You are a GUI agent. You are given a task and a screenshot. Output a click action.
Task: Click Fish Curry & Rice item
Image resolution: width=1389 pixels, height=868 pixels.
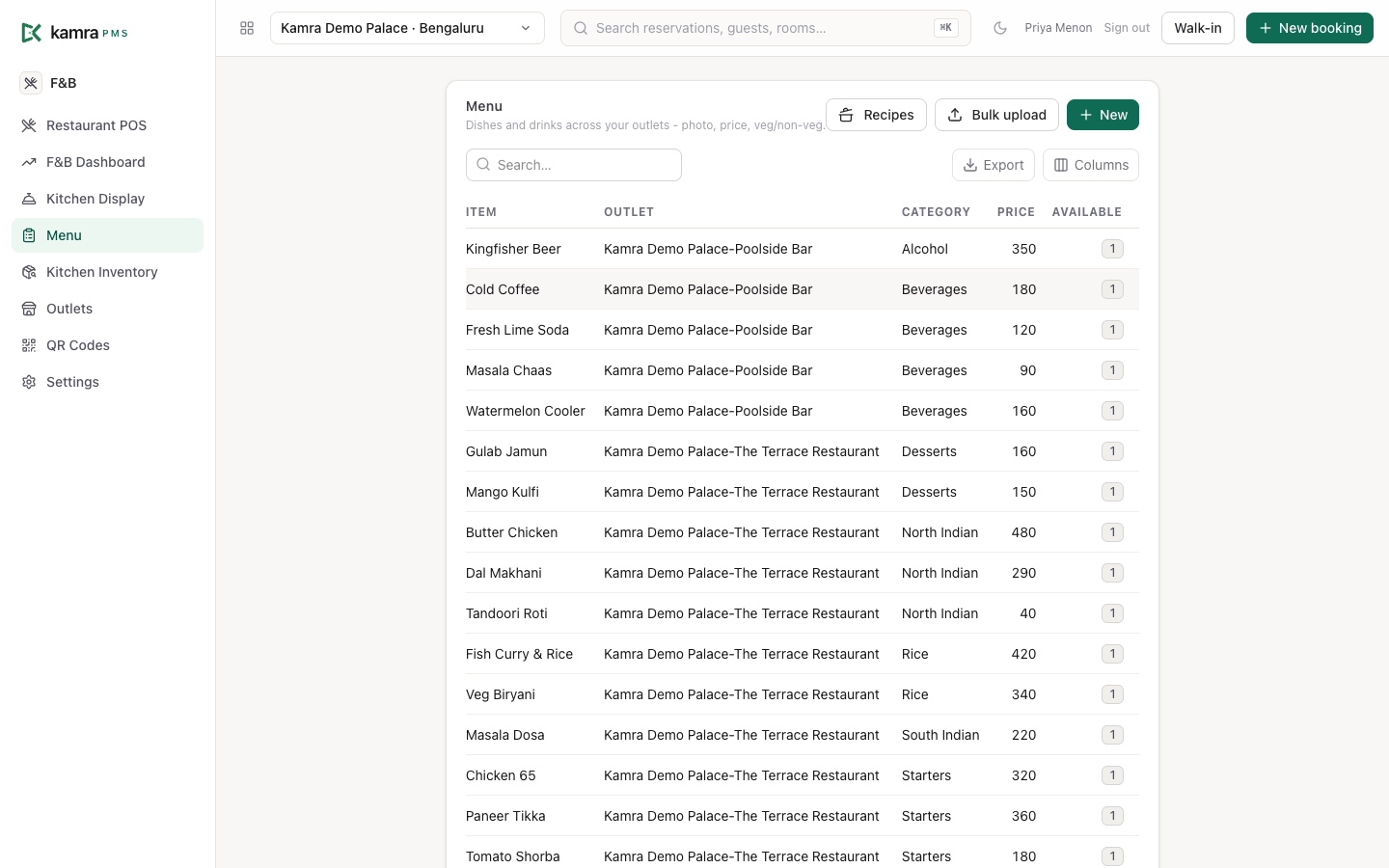point(519,654)
